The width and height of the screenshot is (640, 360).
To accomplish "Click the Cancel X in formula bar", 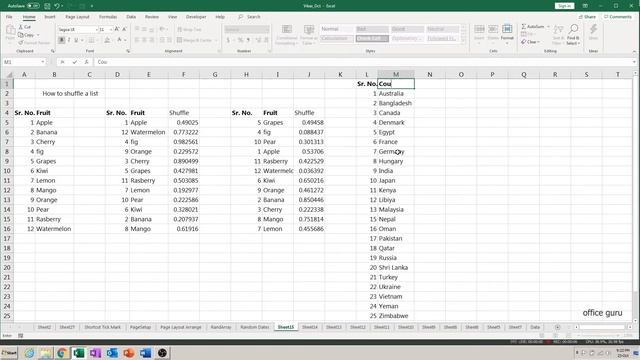I will click(62, 62).
